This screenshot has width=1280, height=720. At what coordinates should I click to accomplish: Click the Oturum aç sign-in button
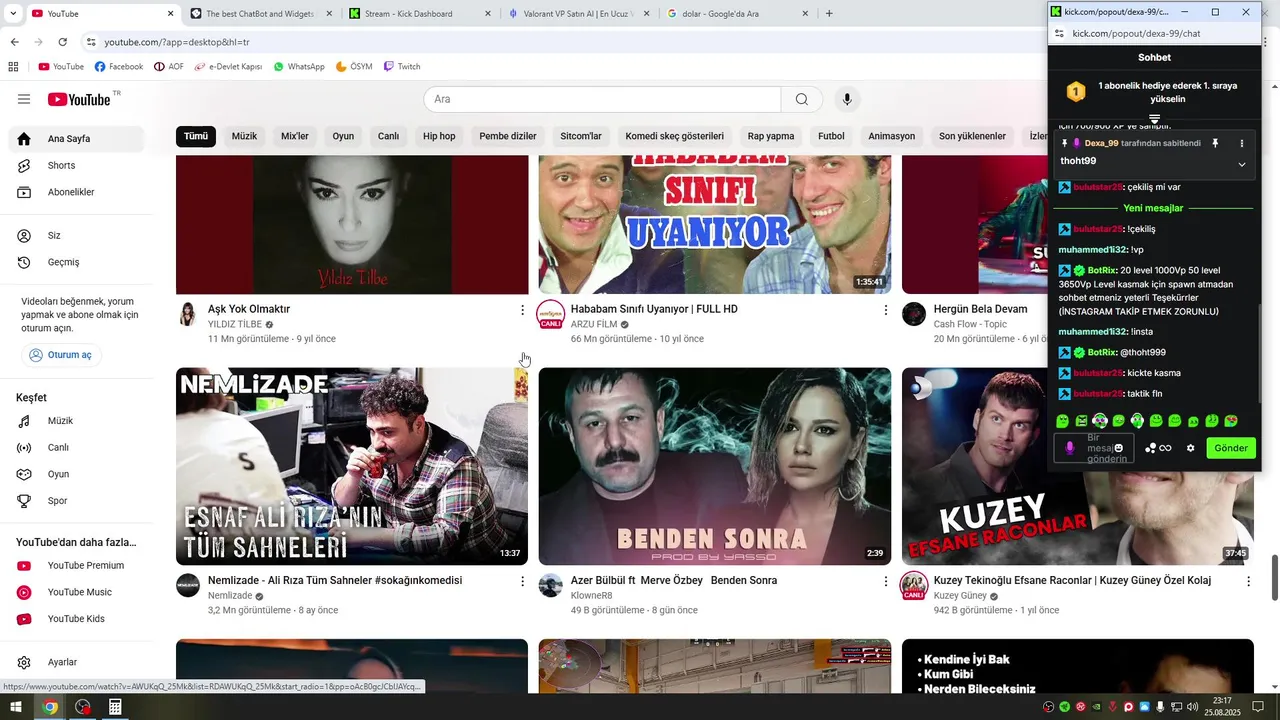tap(61, 355)
